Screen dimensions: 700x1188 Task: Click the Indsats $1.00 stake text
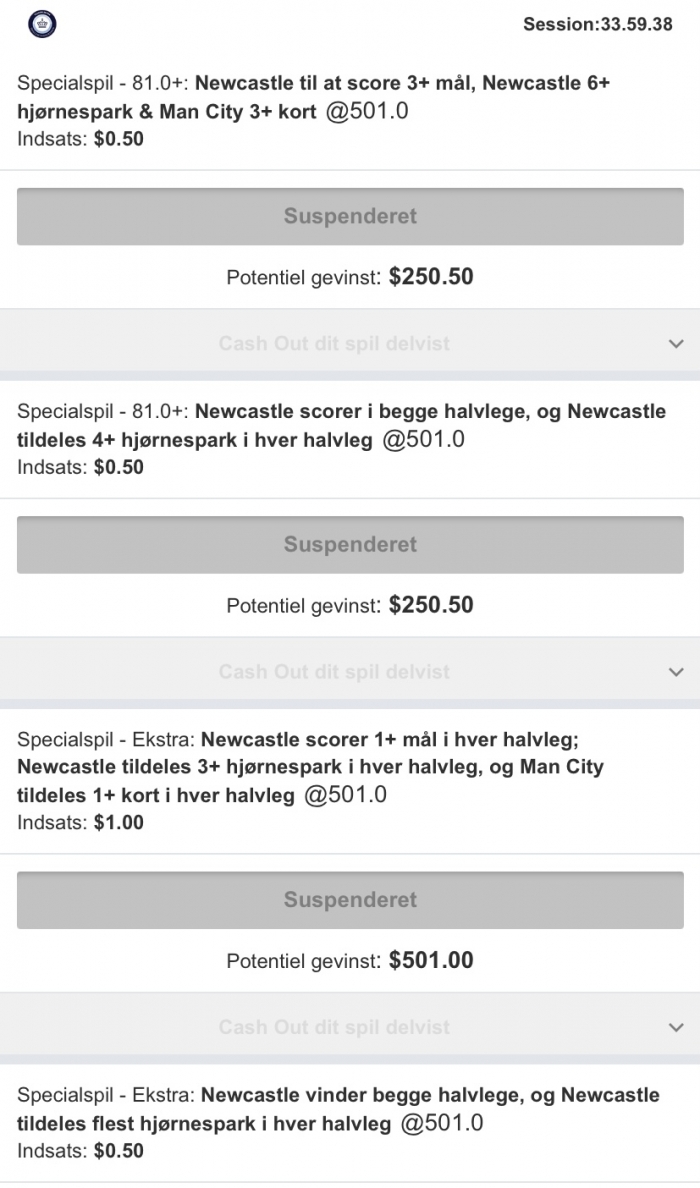pos(80,823)
